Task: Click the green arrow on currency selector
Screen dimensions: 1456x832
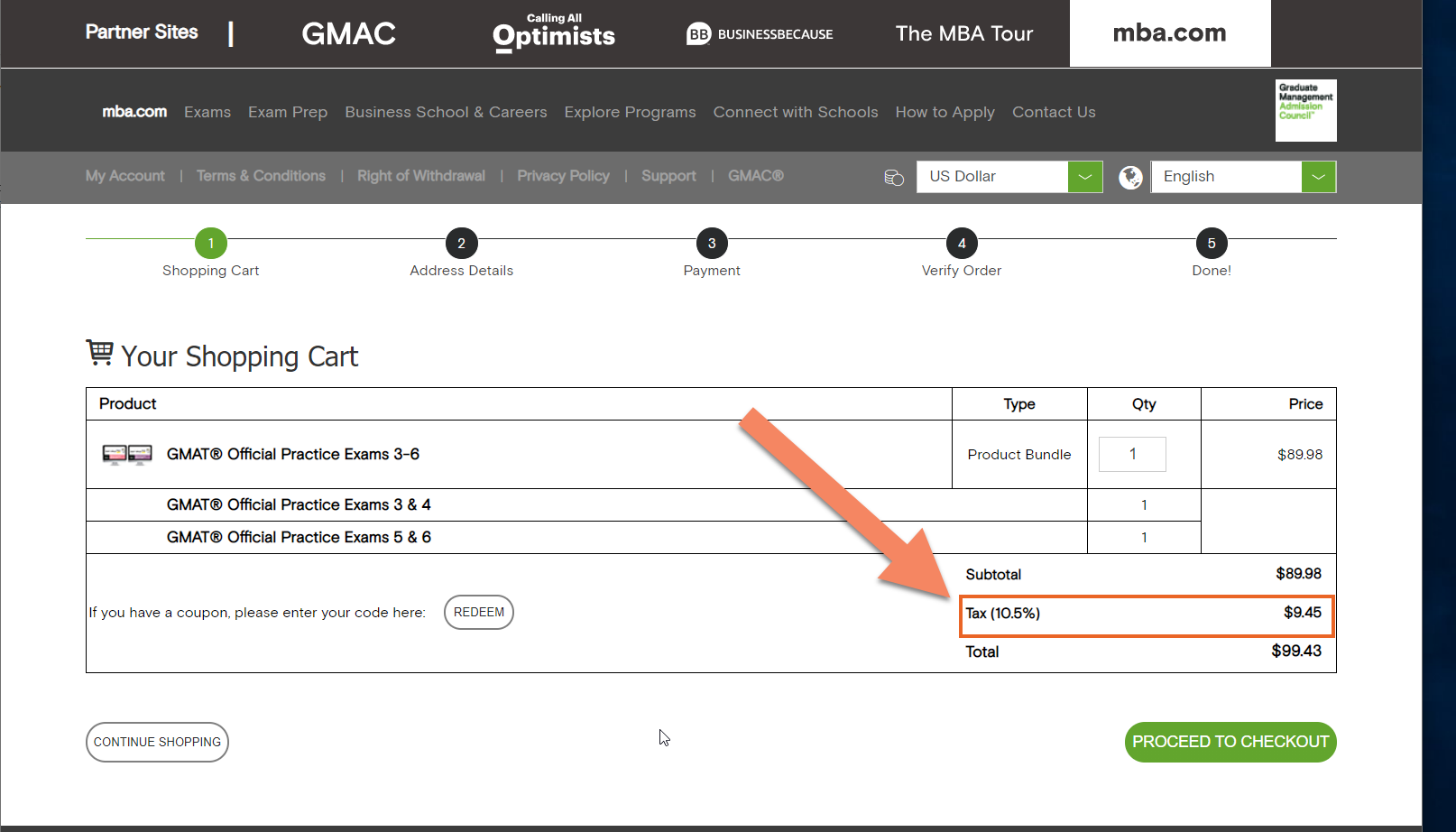Action: coord(1085,177)
